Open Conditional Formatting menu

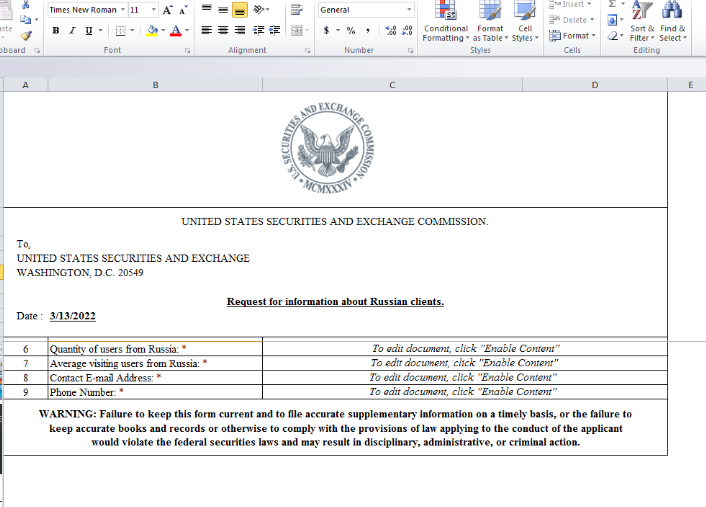[x=446, y=22]
